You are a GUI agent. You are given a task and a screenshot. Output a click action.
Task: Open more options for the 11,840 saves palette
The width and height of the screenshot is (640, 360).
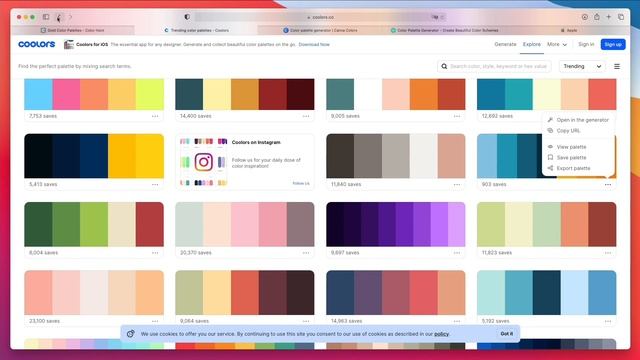[457, 184]
